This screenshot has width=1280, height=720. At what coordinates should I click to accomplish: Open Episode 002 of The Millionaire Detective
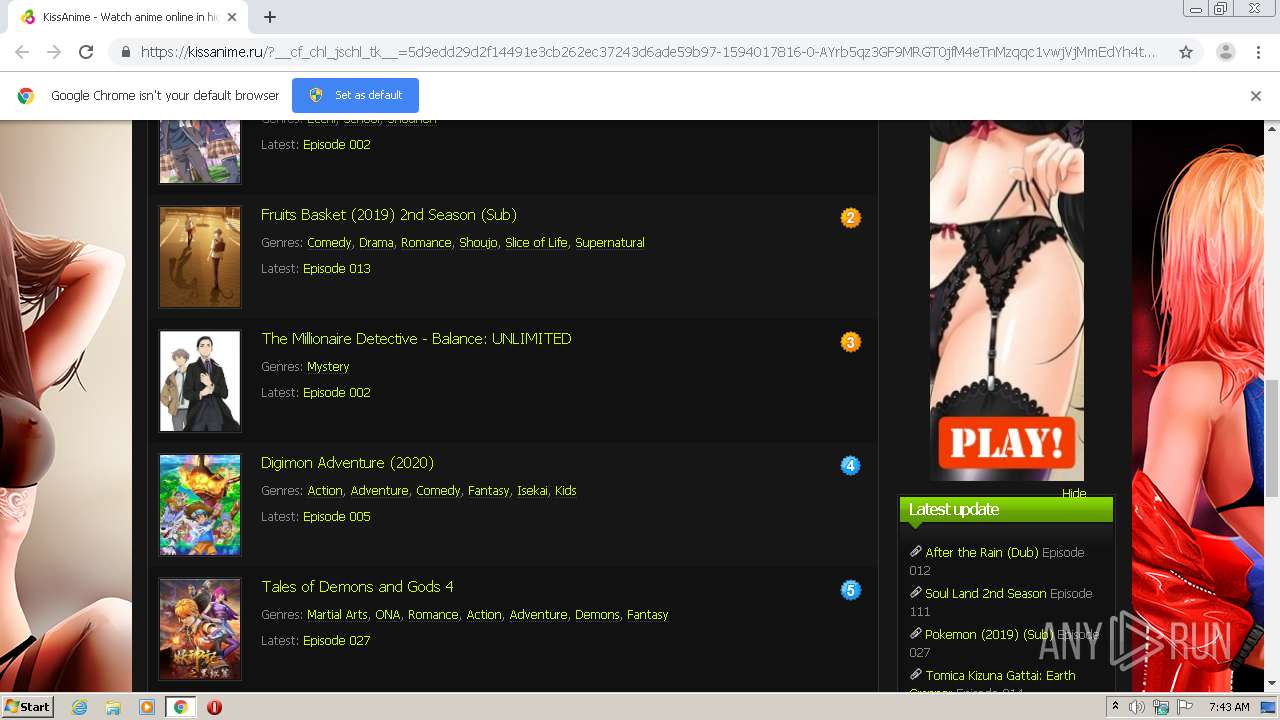pos(337,393)
